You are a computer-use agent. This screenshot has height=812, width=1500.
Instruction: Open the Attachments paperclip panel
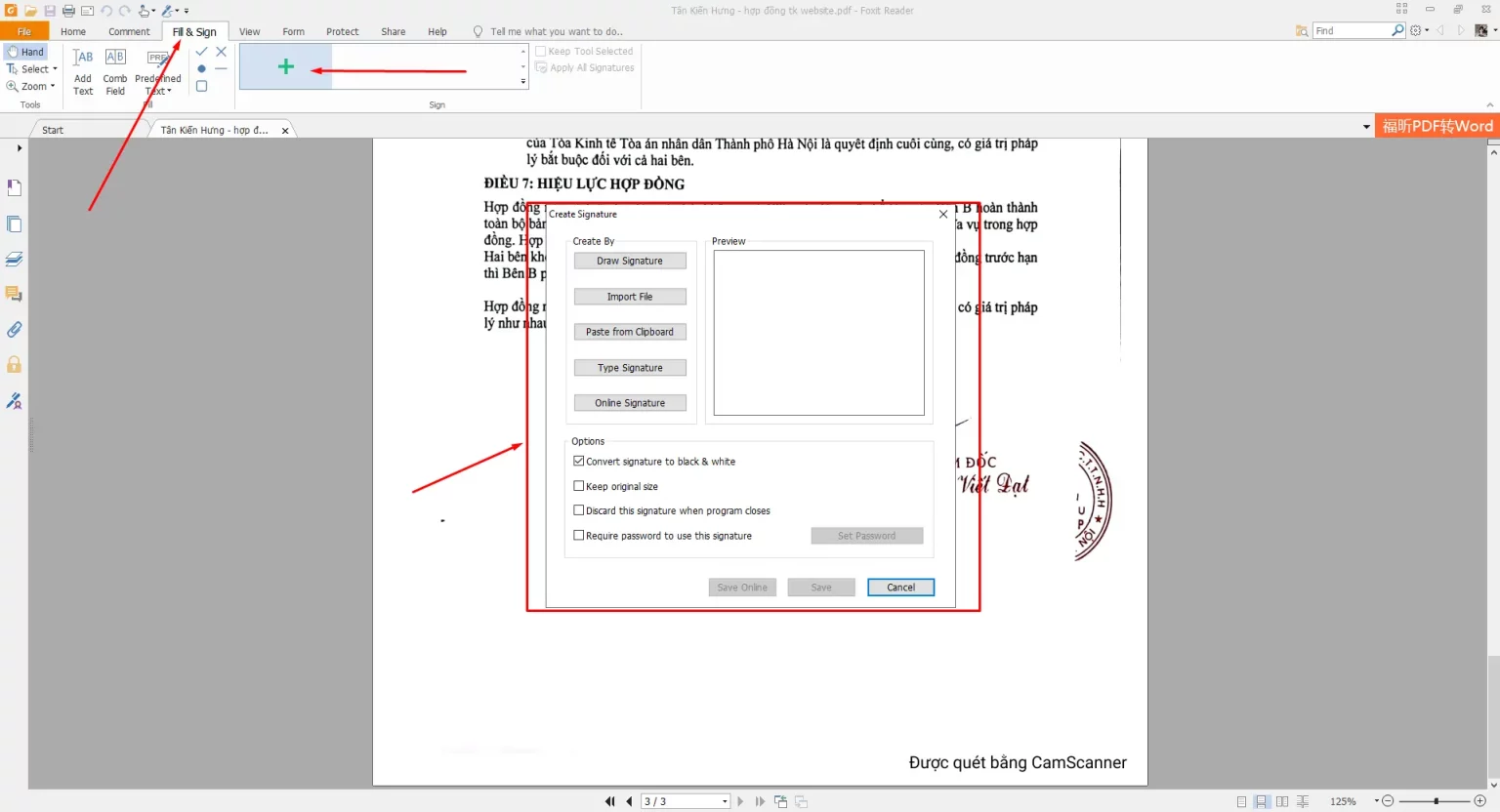click(15, 330)
